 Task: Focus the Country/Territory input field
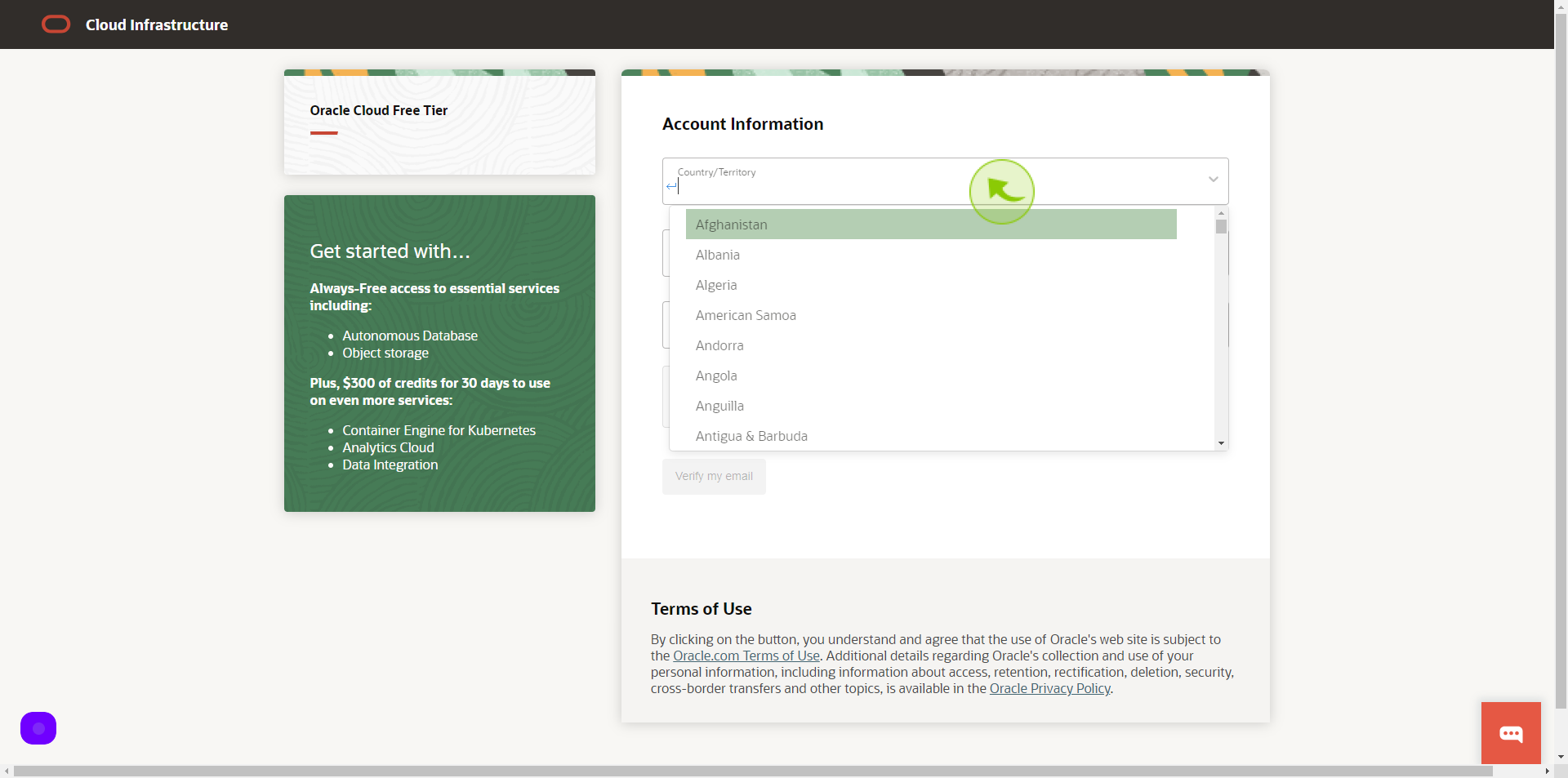point(945,181)
